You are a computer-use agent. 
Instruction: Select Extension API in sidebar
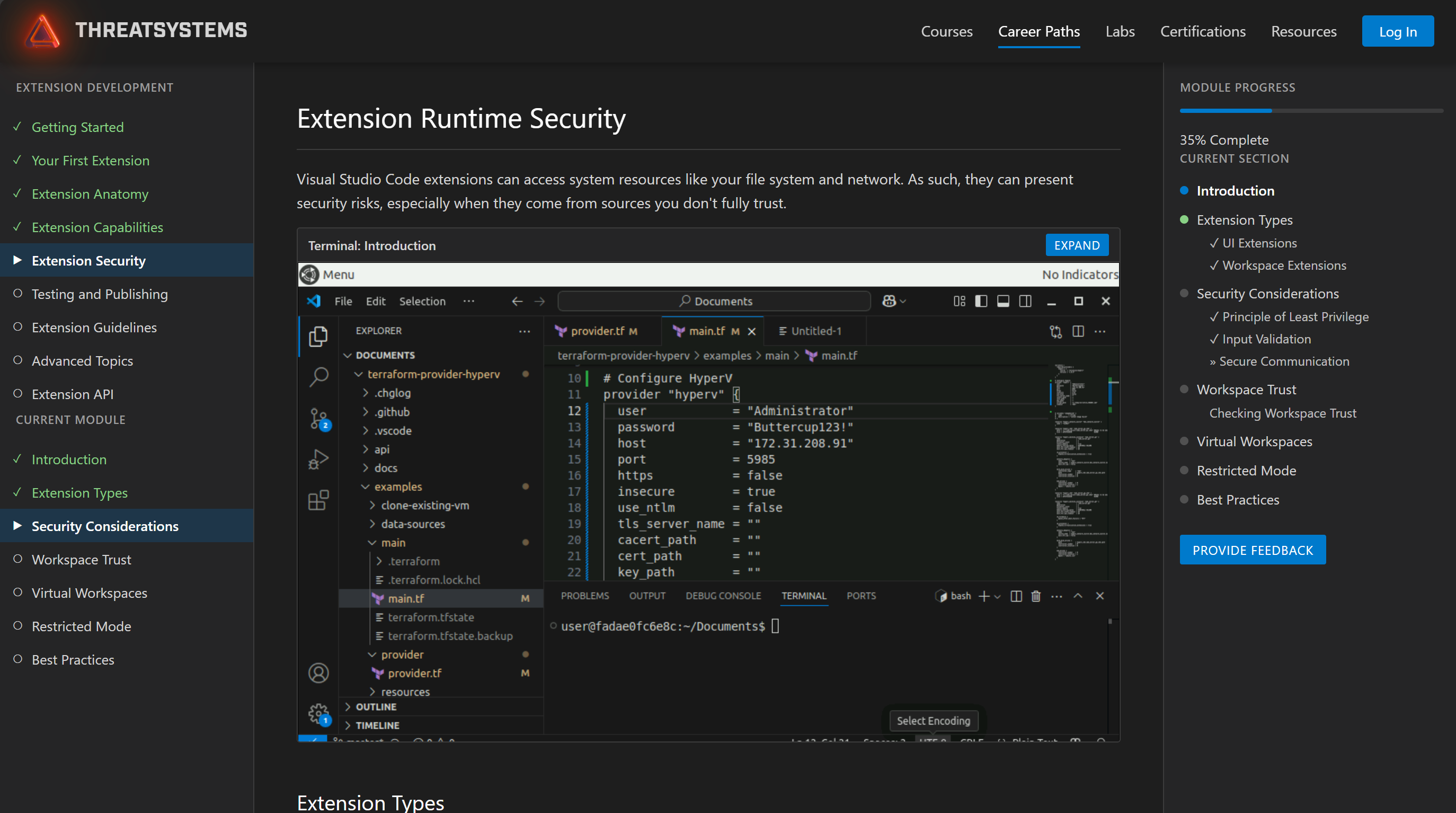pyautogui.click(x=73, y=394)
